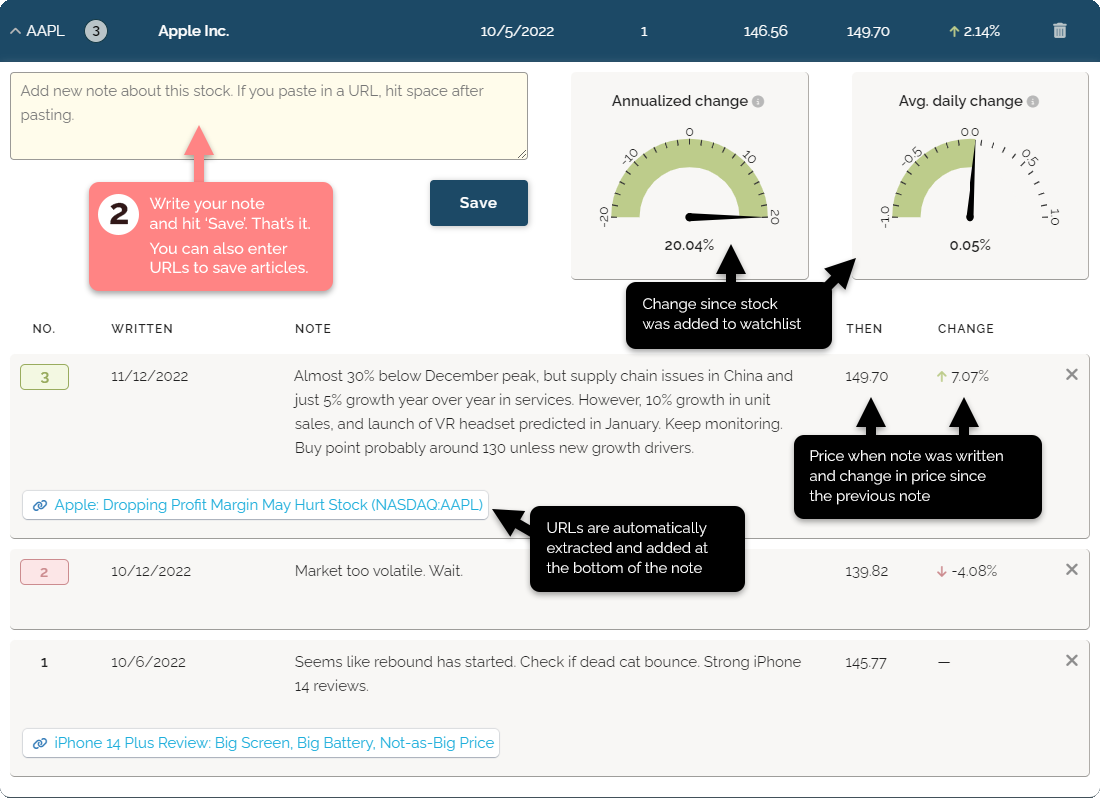Click the notes count badge 3
Screen dimensions: 1100x798
[96, 31]
